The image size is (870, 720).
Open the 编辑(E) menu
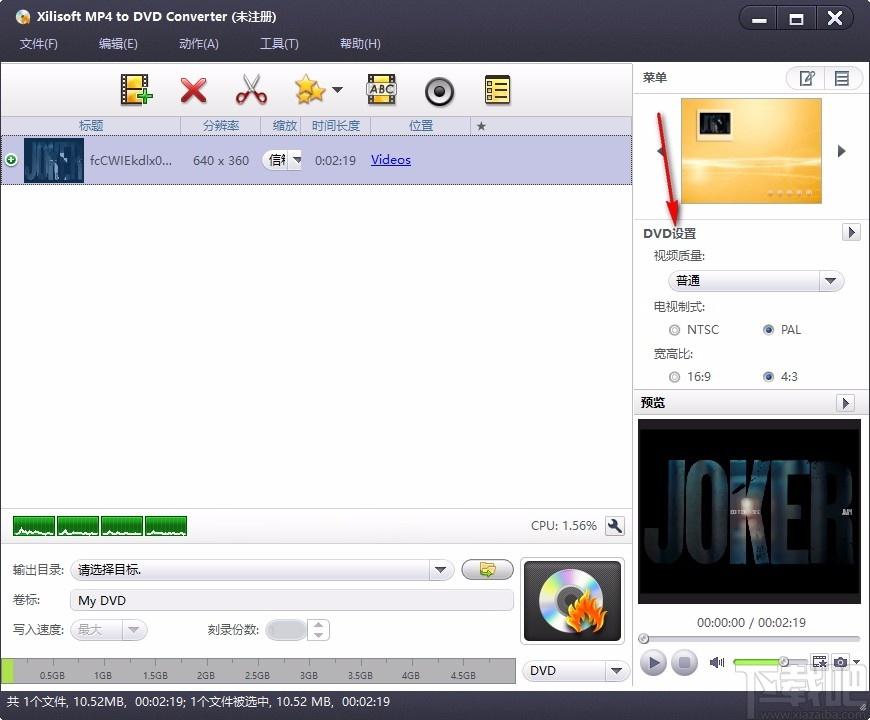118,43
